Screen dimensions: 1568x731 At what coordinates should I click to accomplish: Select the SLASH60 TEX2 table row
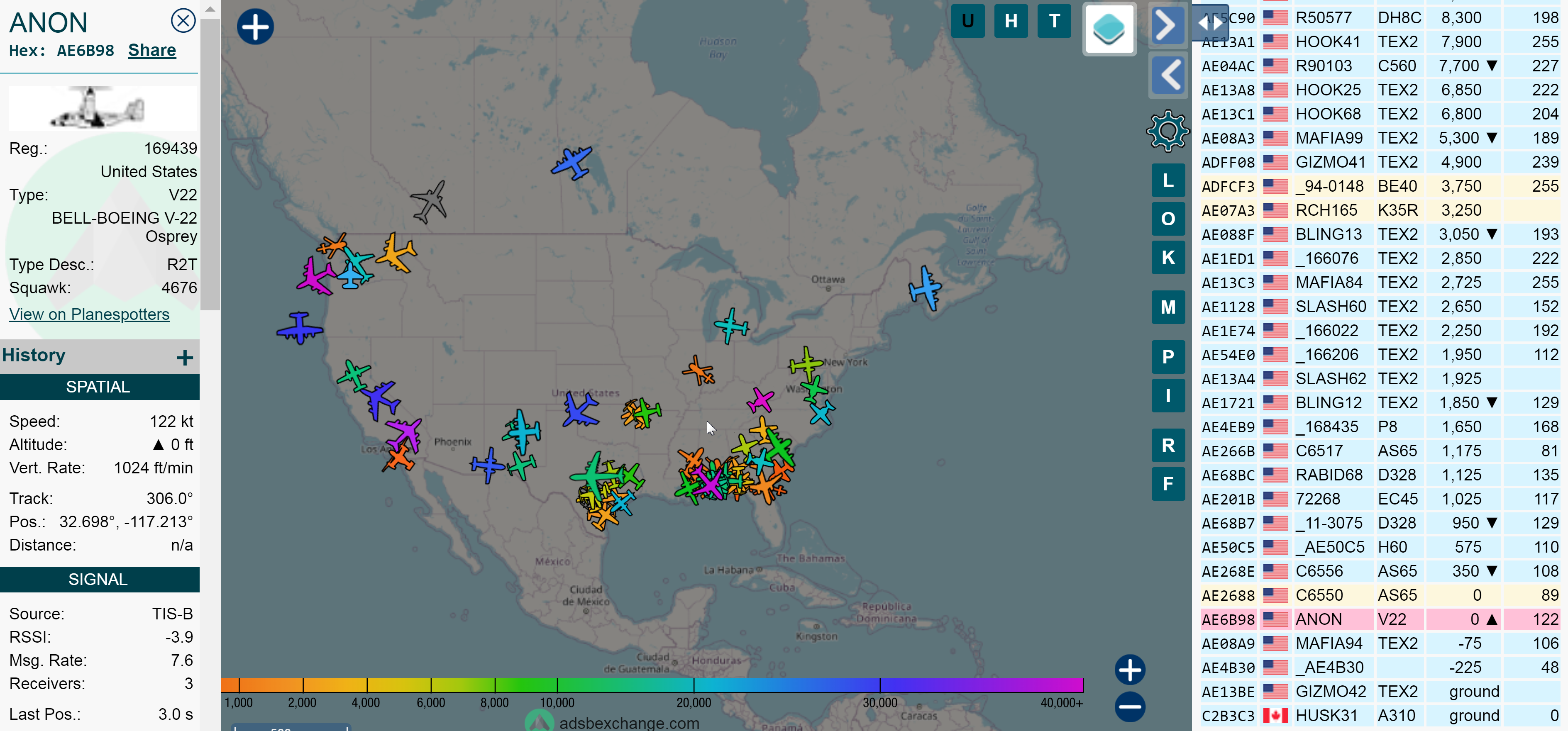[1380, 307]
